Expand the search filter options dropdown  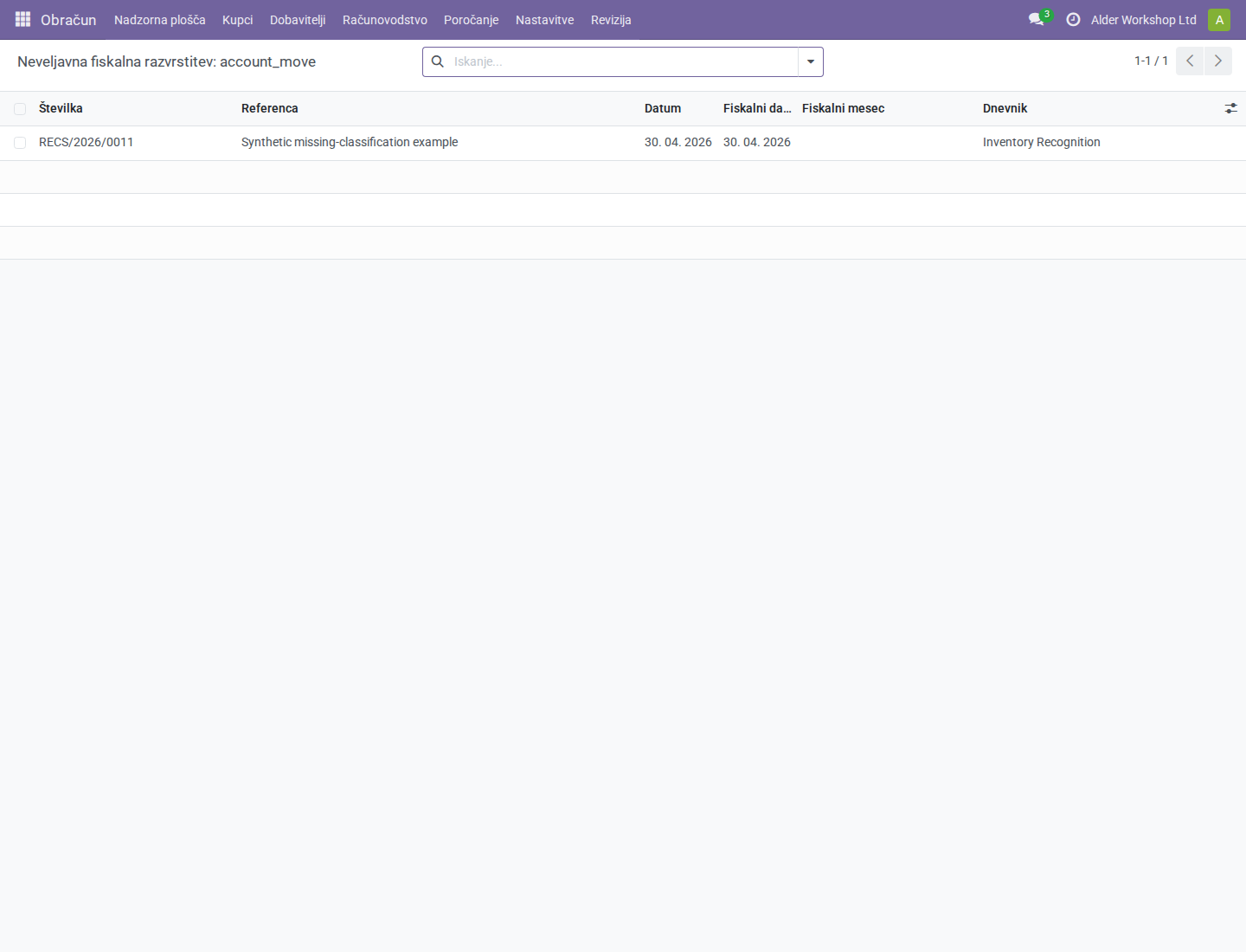(x=811, y=61)
